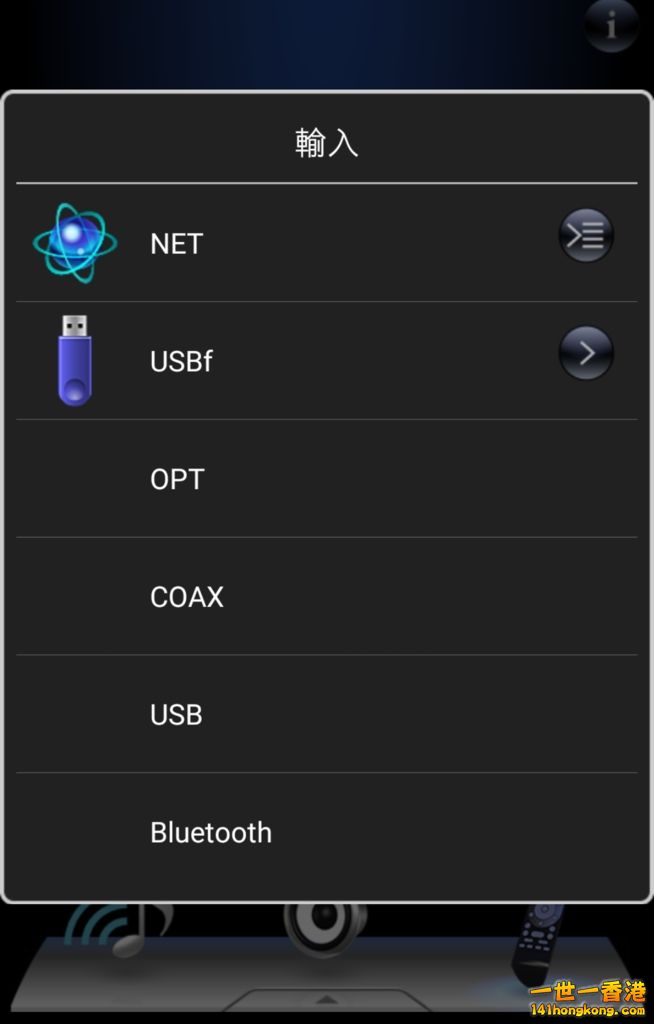Click the blue USB flash drive icon
This screenshot has height=1024, width=654.
point(75,360)
